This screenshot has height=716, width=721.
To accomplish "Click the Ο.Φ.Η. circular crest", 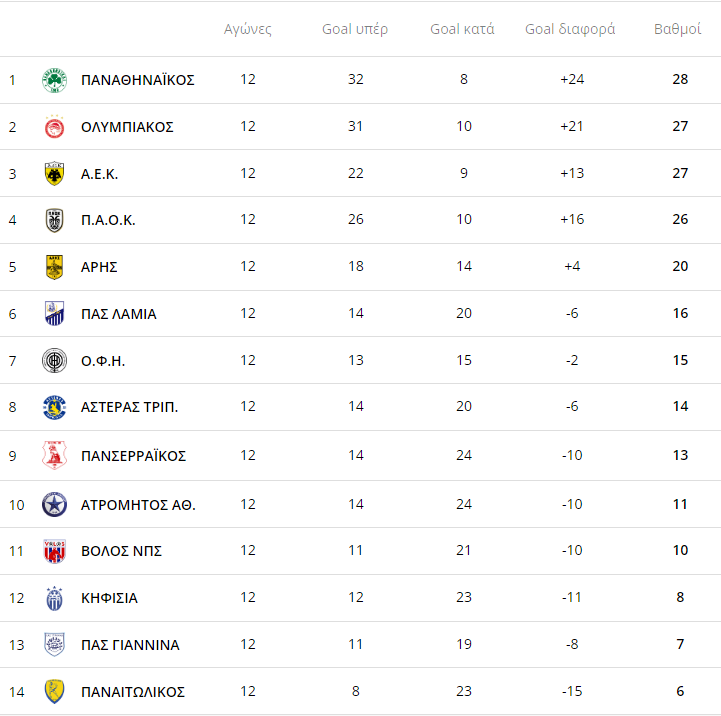I will [54, 361].
